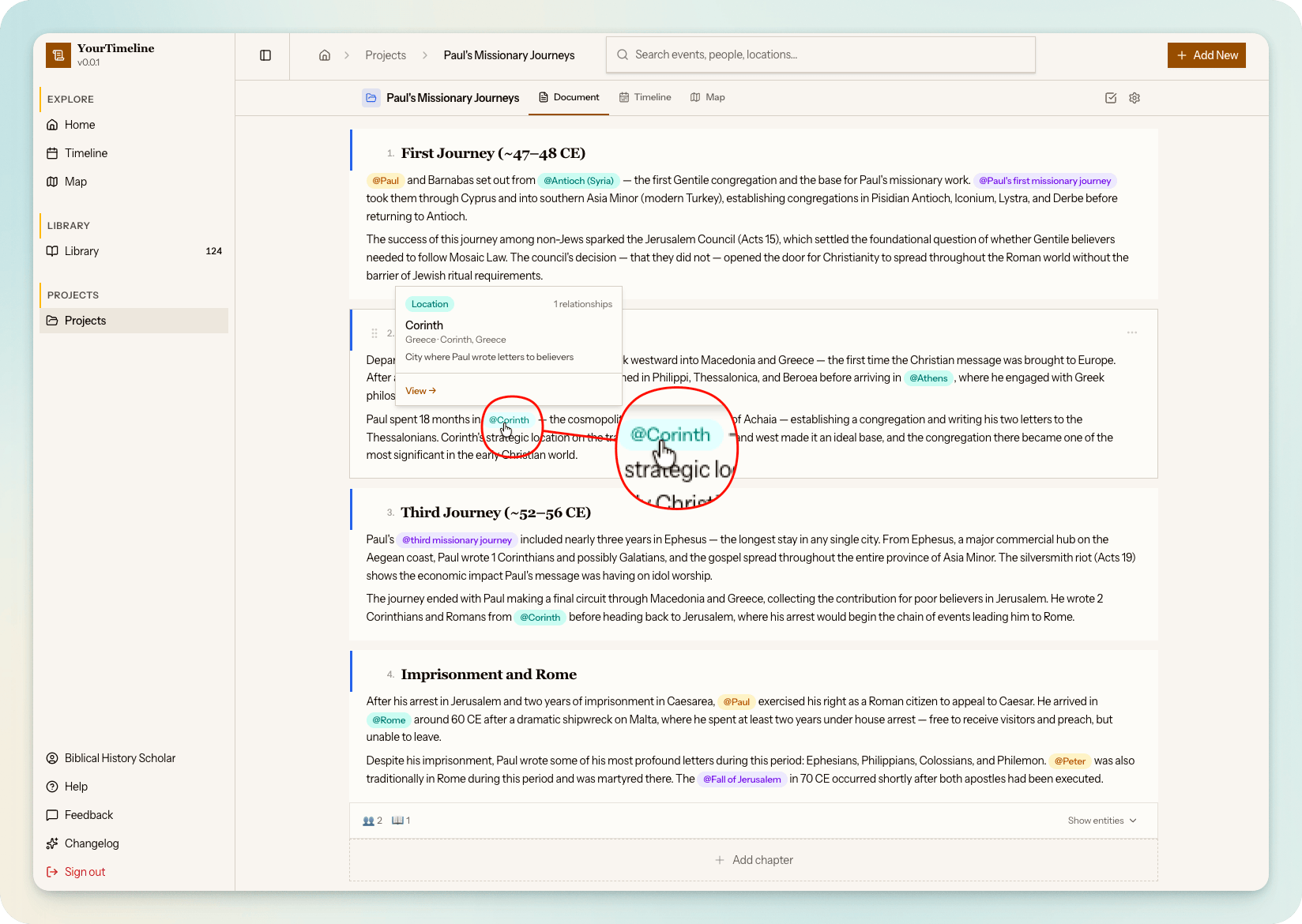Click the @Antioch (Syria) location tag
Viewport: 1302px width, 924px height.
click(x=578, y=181)
